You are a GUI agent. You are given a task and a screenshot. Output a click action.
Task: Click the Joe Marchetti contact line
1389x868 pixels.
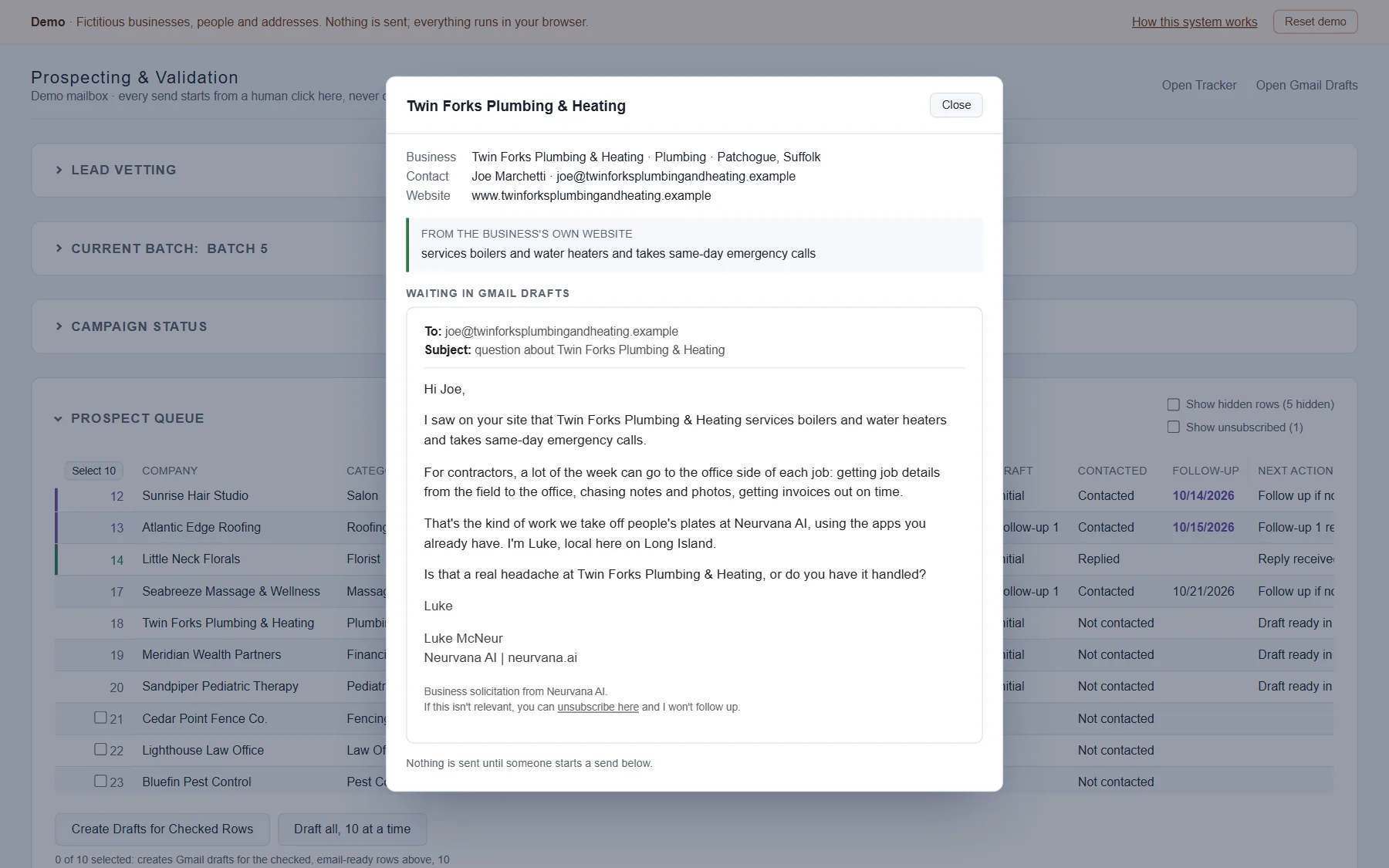(x=634, y=176)
